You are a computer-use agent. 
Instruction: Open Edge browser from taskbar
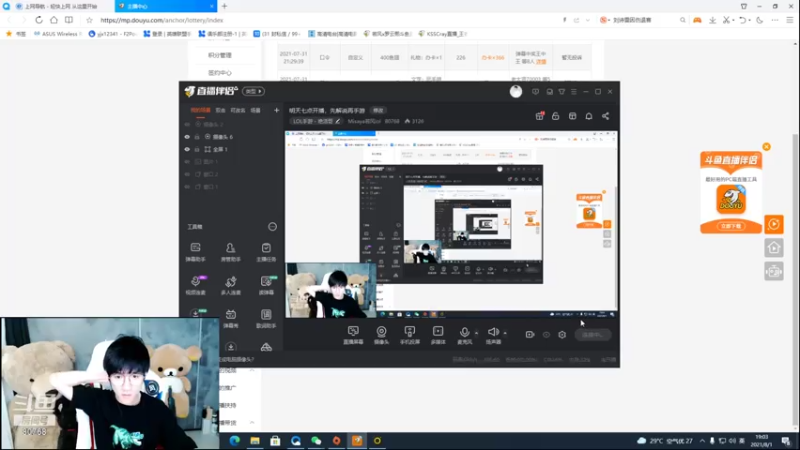click(x=235, y=441)
